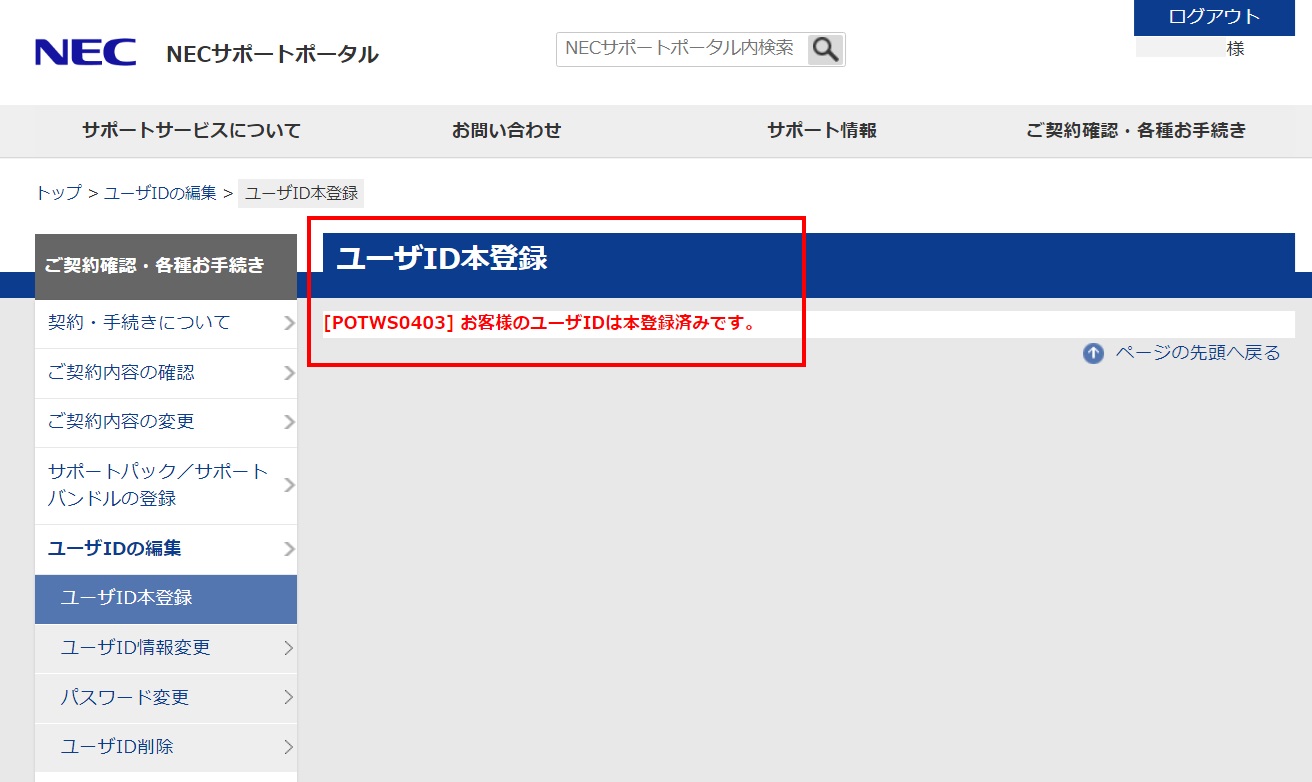This screenshot has width=1312, height=782.
Task: Open the ご契約確認・各種お手続き top menu
Action: (1136, 131)
